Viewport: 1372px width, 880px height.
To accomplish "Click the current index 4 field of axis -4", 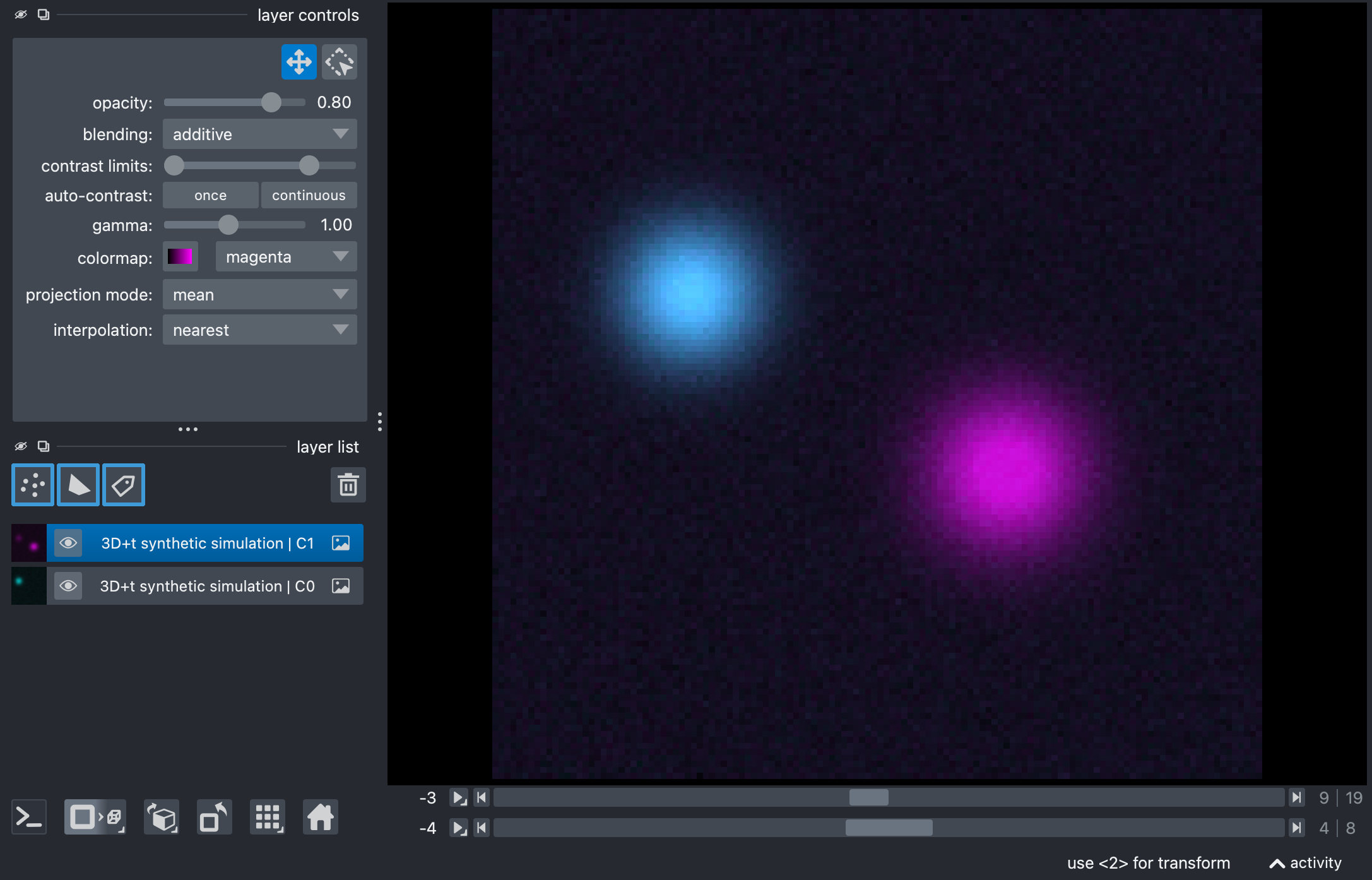I will (1324, 828).
